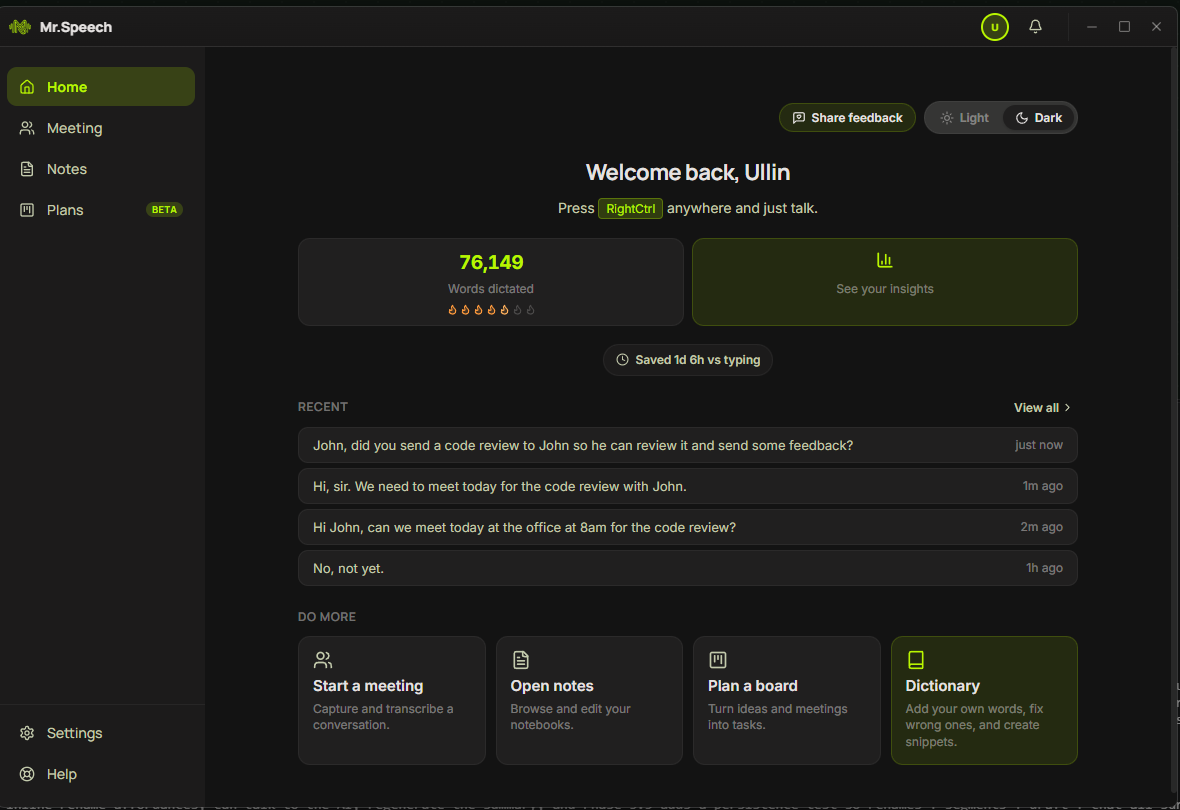Click the clock icon in the saved time pill

click(x=622, y=360)
